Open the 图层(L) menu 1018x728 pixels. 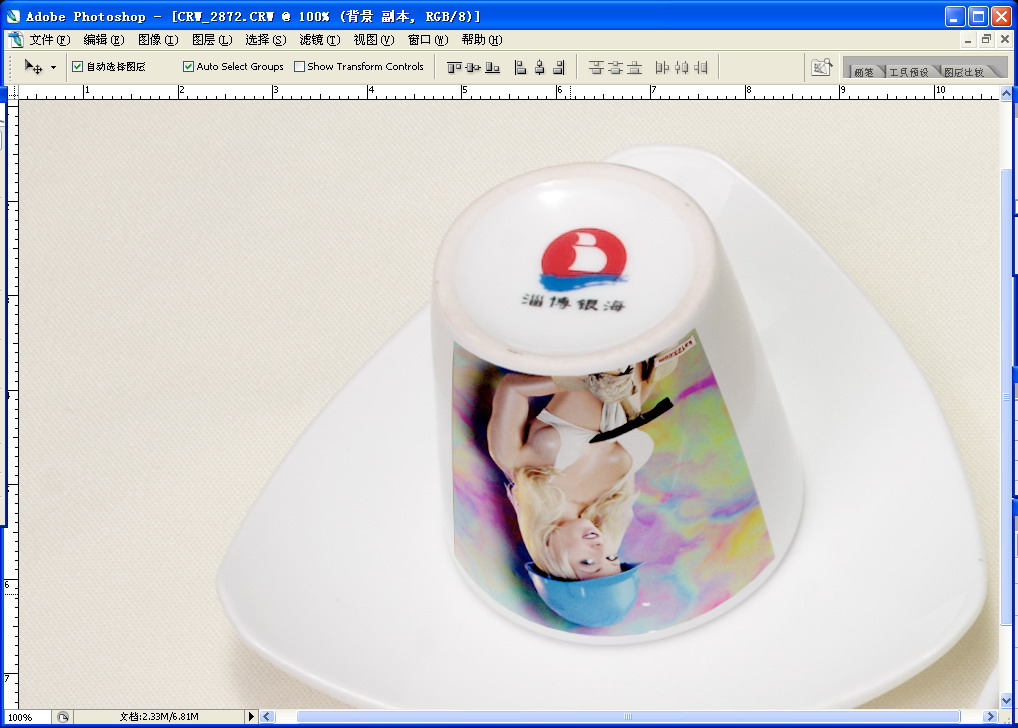point(212,40)
